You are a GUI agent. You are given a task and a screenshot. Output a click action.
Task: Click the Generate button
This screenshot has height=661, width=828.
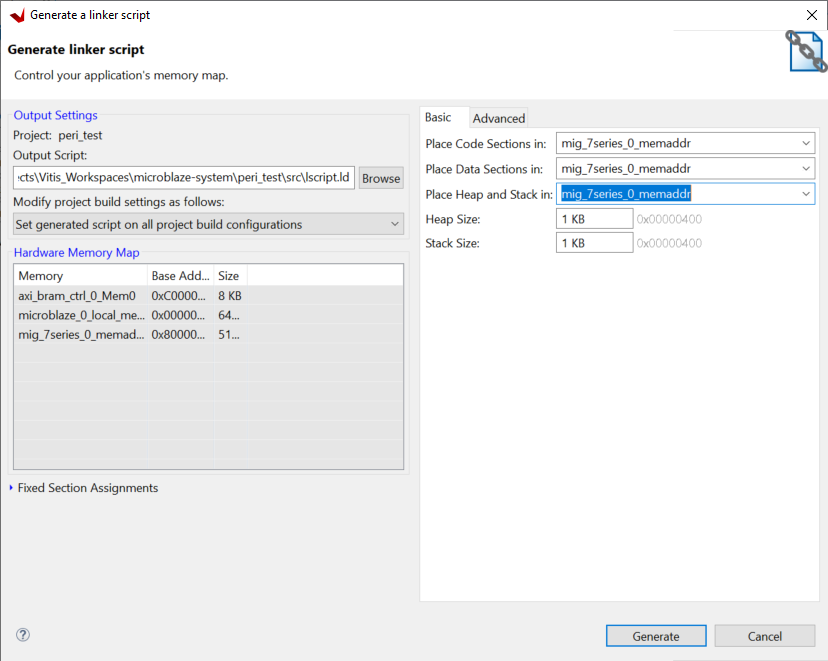pos(656,636)
